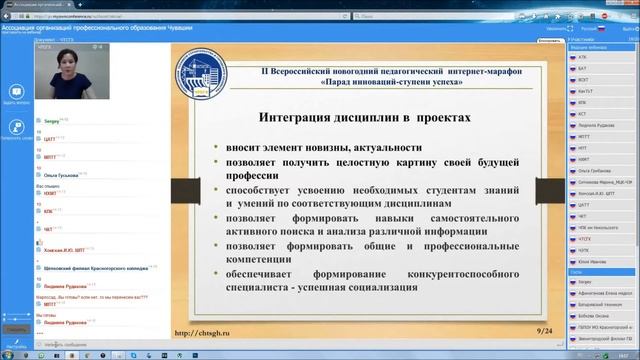Click the gray button above settings in sidebar
The height and width of the screenshot is (360, 640).
pos(16,329)
